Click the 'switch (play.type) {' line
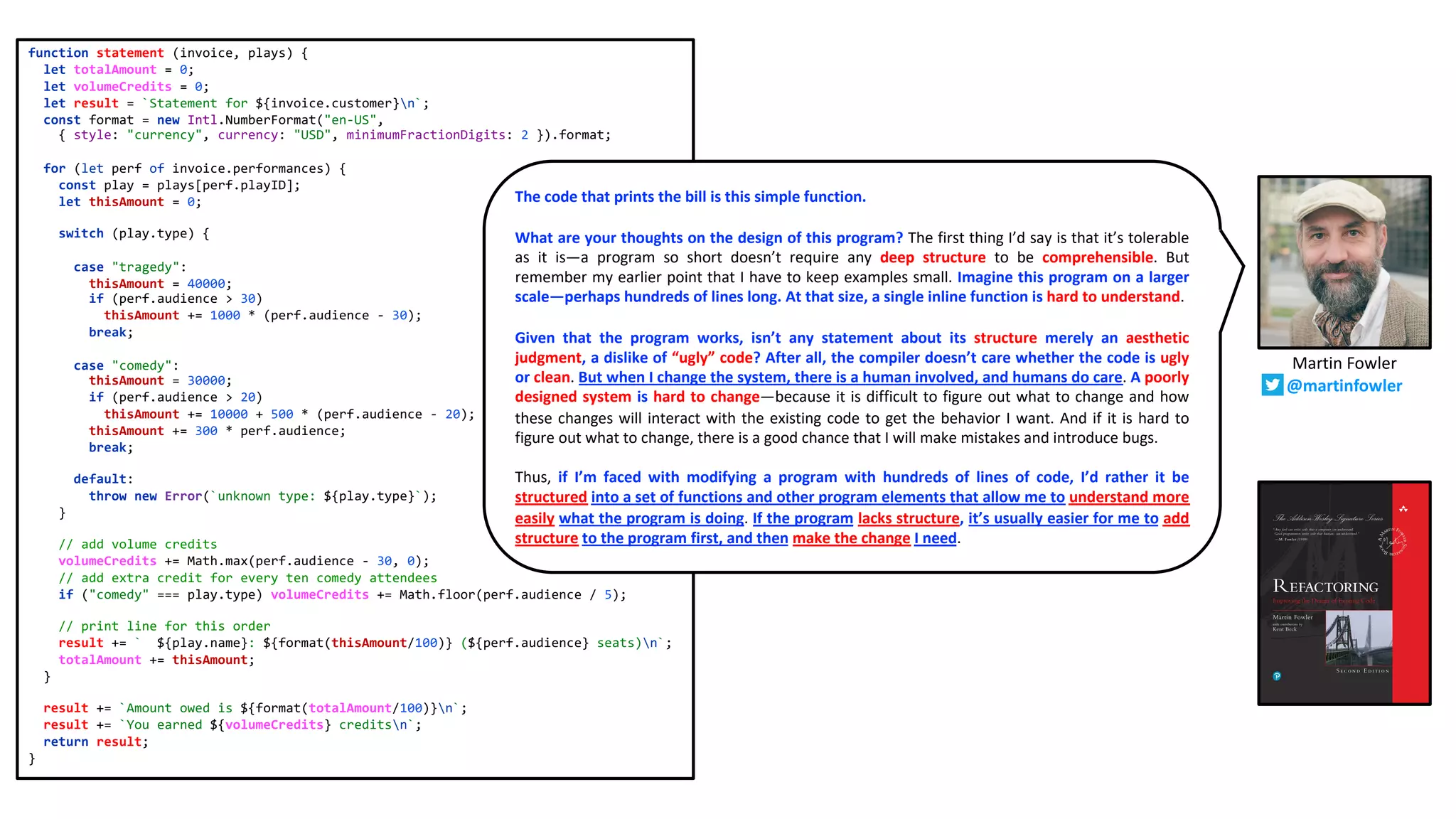Screen dimensions: 1456x819 coord(134,234)
